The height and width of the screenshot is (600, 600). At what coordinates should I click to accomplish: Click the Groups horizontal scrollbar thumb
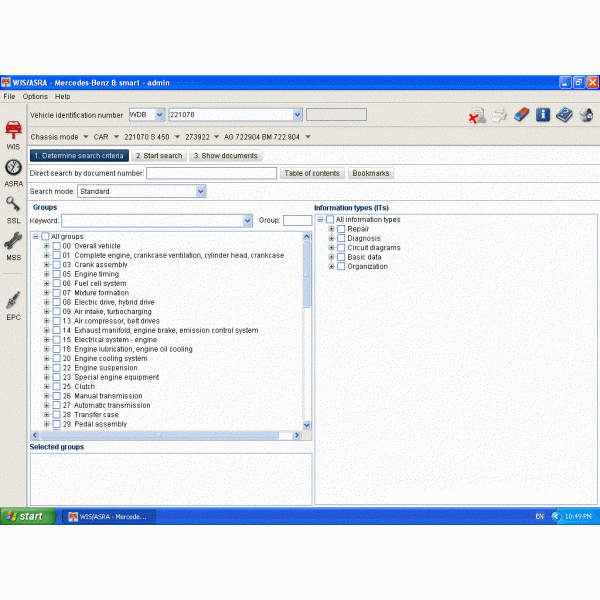(x=159, y=435)
